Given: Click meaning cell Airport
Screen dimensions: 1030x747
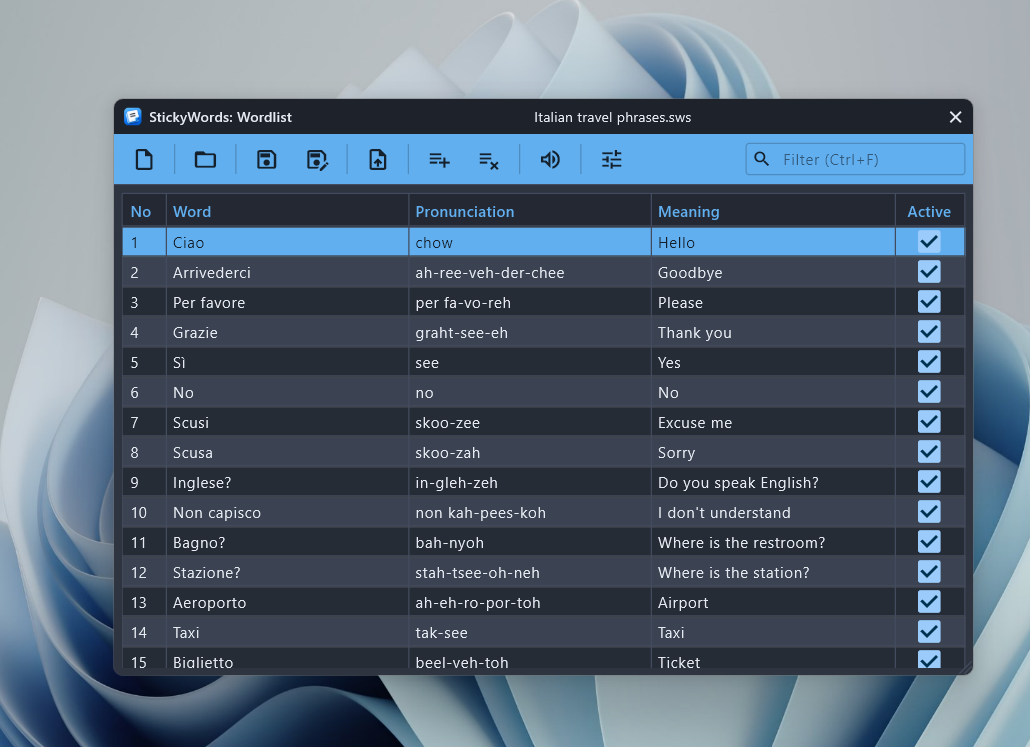Looking at the screenshot, I should coord(772,602).
